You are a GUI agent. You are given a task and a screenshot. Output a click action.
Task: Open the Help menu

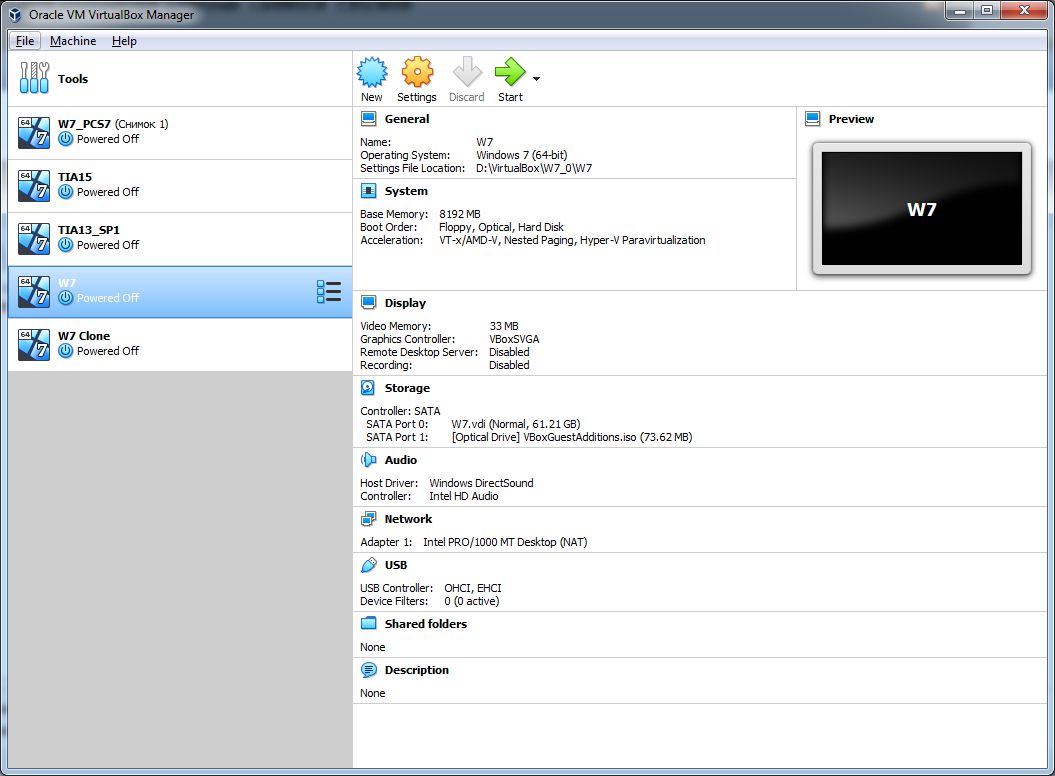[x=124, y=41]
